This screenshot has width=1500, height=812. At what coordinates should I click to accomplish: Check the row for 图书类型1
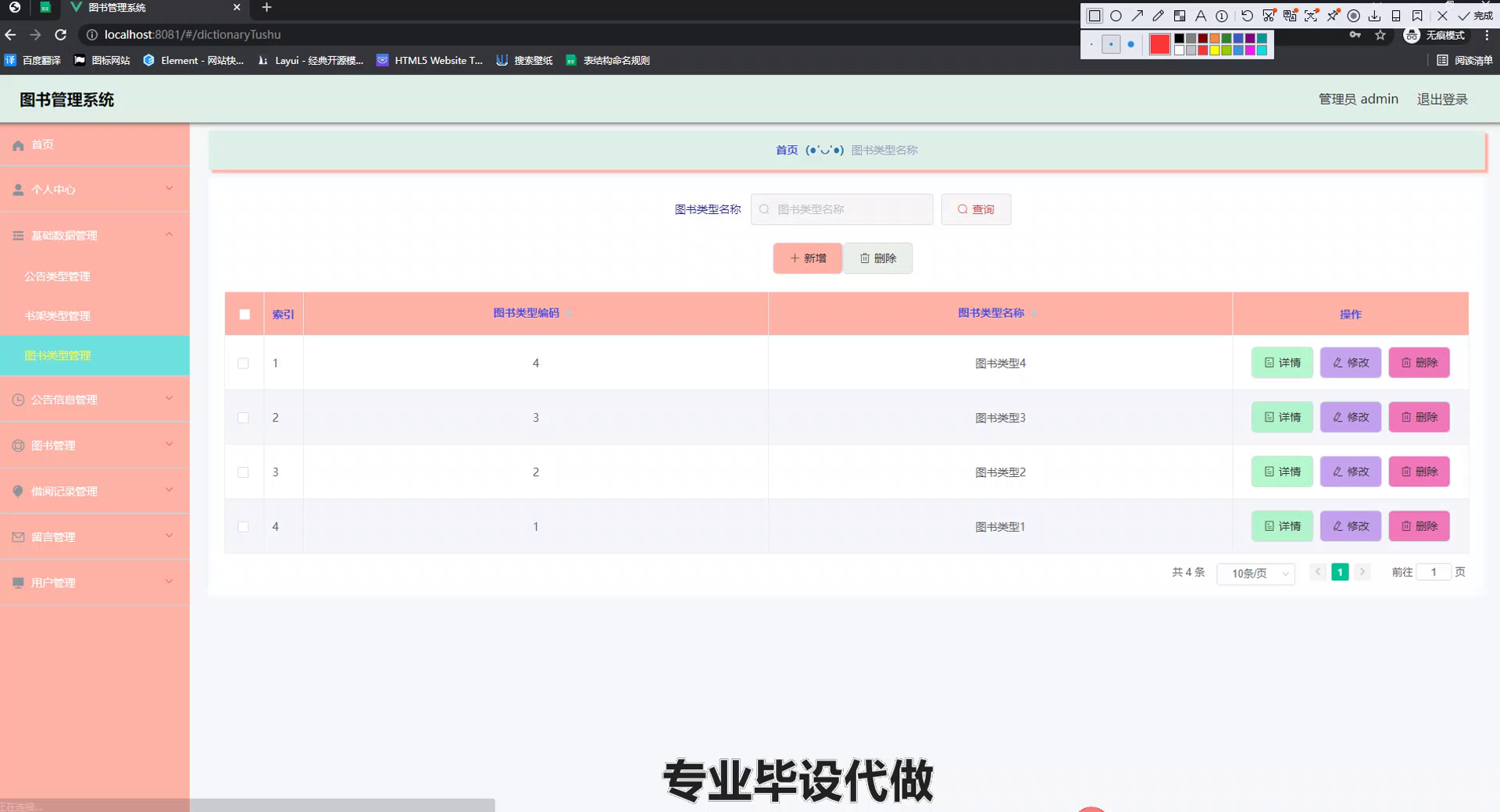point(243,527)
